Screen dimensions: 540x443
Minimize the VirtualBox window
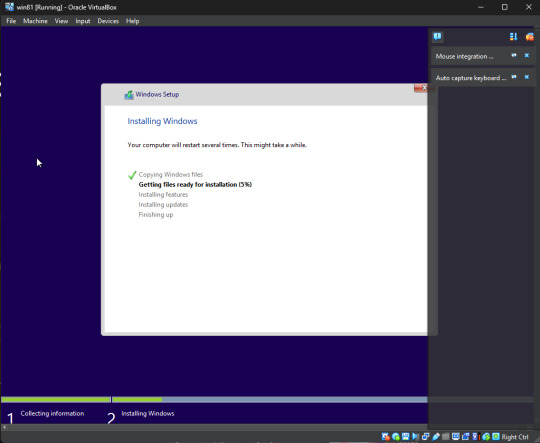[481, 7]
